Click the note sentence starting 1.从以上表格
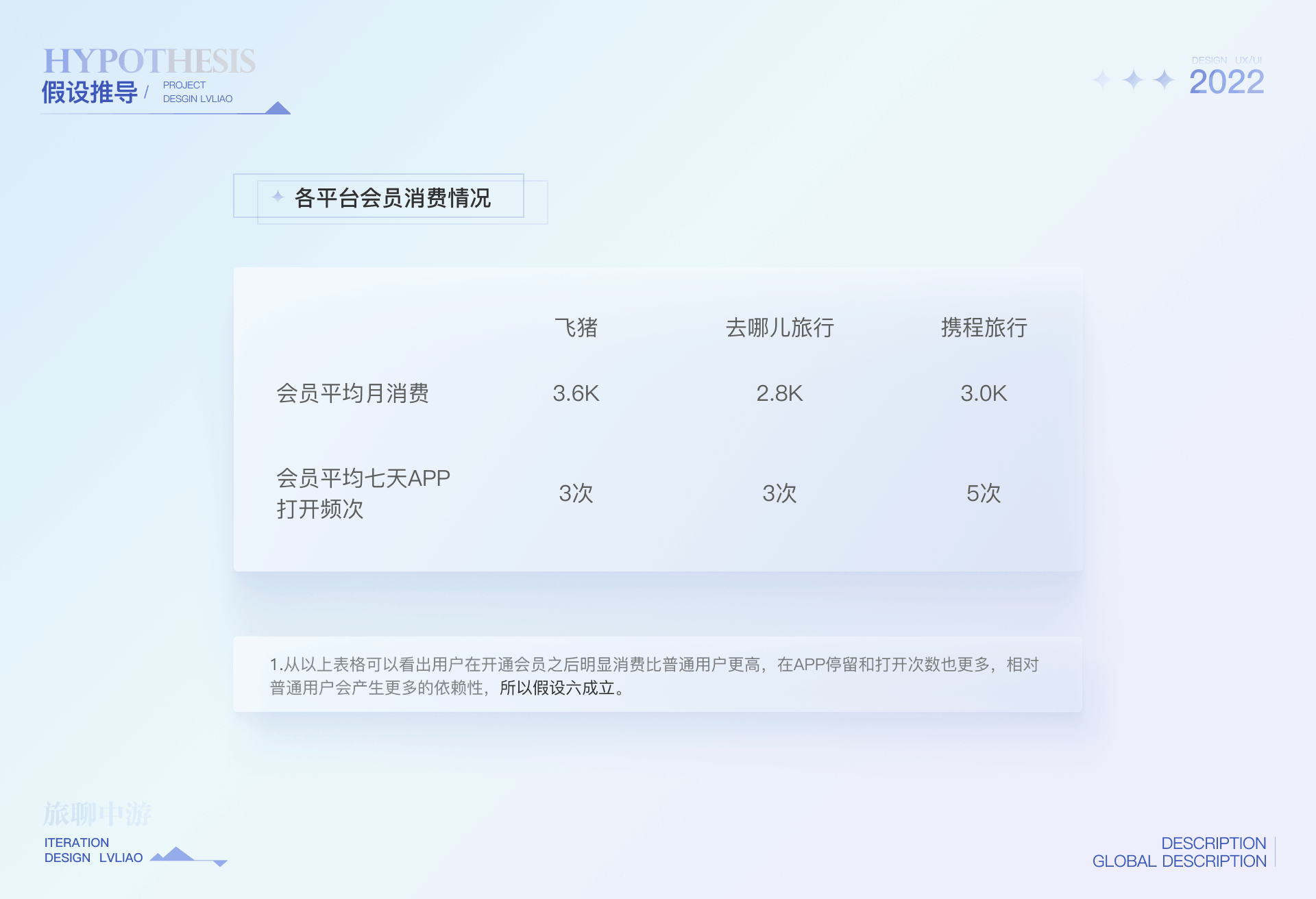1316x899 pixels. [x=655, y=676]
